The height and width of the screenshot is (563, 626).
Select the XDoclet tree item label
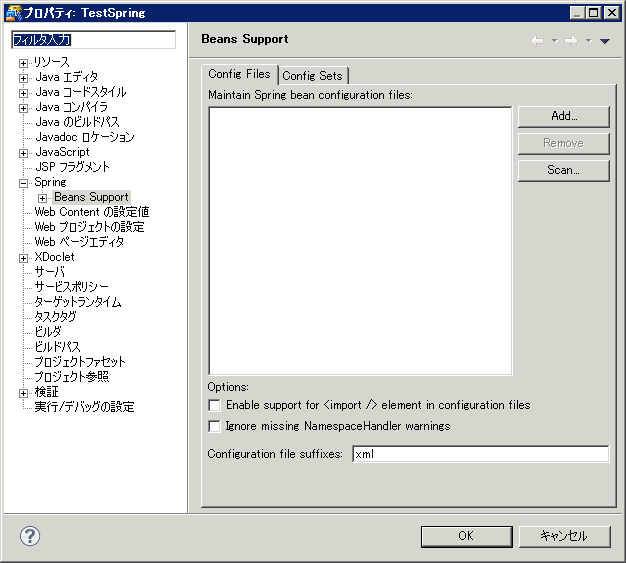pyautogui.click(x=54, y=257)
